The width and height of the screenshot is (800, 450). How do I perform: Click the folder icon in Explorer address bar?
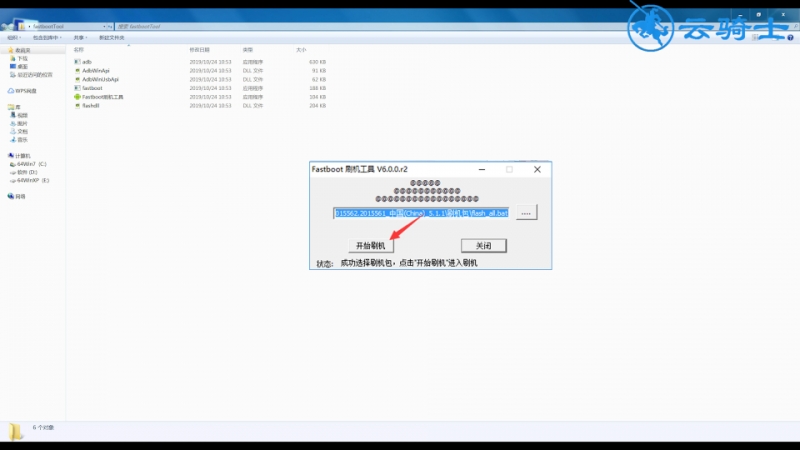click(22, 26)
